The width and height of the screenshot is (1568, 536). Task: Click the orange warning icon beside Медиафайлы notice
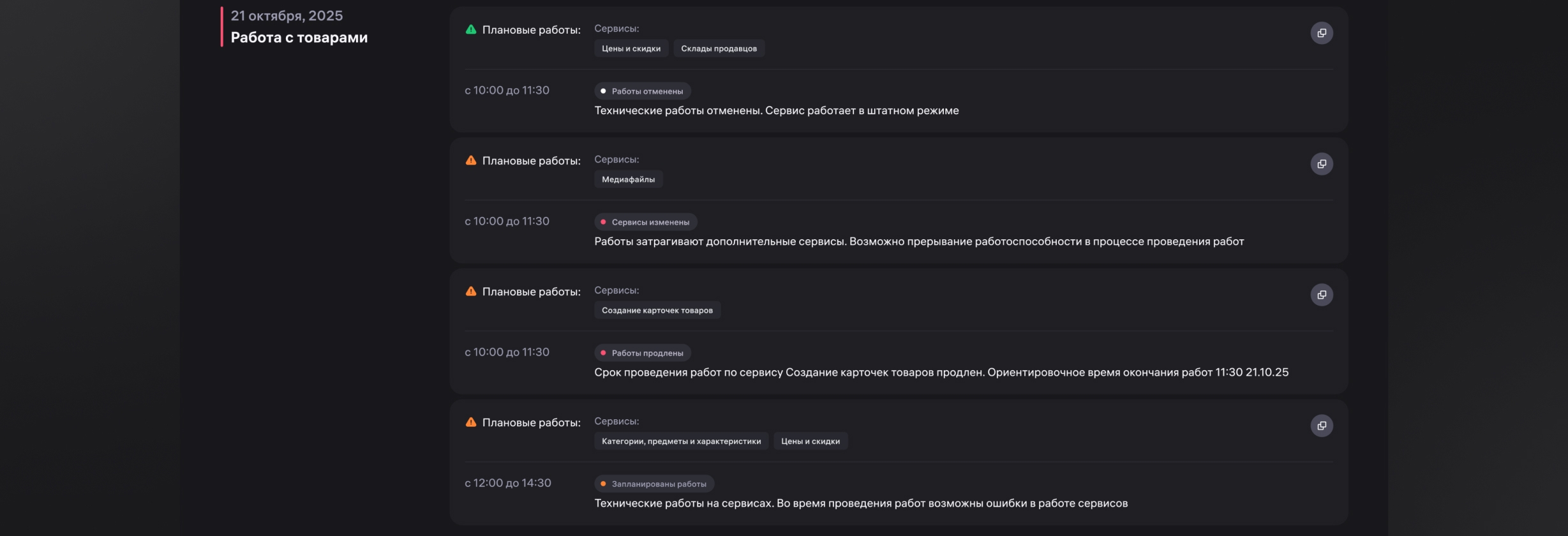tap(471, 160)
